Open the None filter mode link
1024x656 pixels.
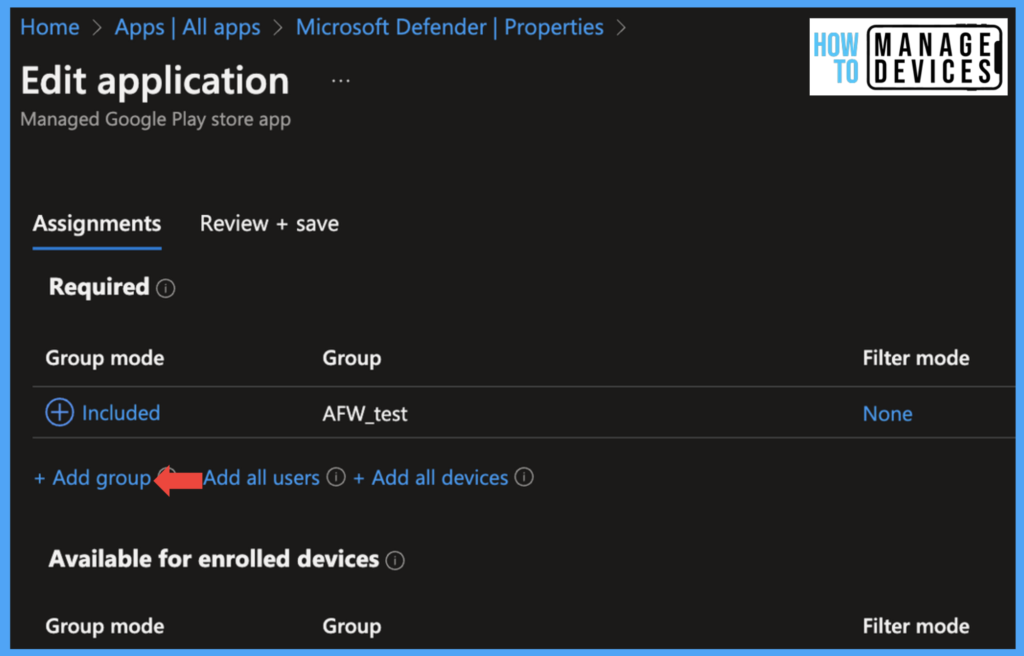(x=888, y=414)
